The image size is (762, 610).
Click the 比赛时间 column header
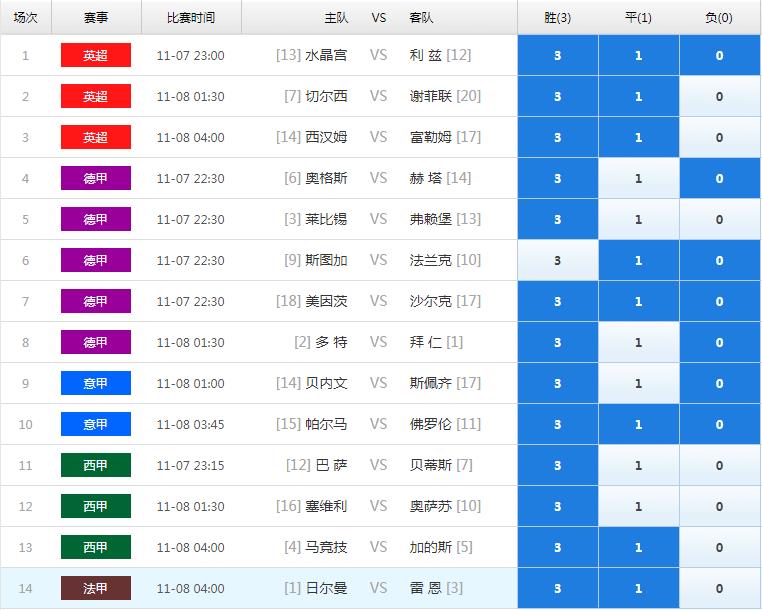coord(191,17)
